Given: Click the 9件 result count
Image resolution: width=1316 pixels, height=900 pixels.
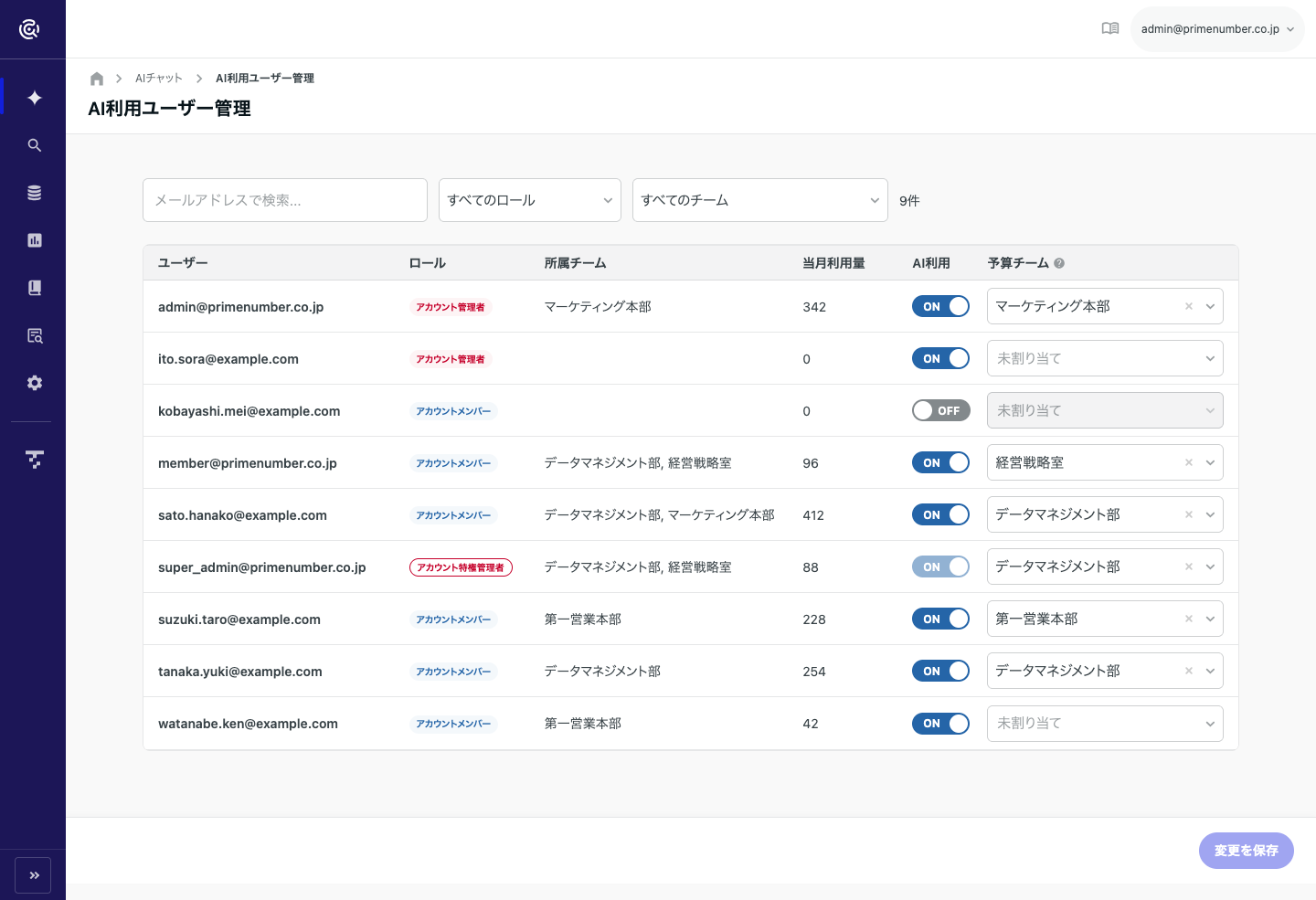Looking at the screenshot, I should coord(909,201).
